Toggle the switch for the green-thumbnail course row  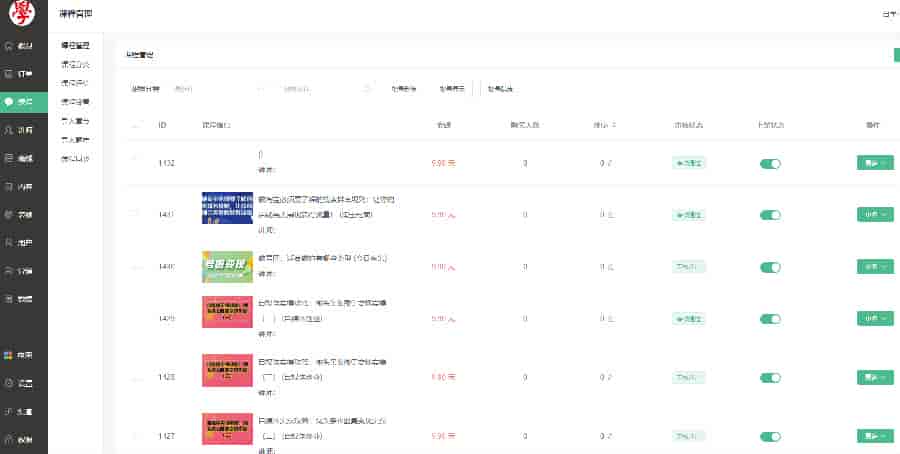pos(769,267)
